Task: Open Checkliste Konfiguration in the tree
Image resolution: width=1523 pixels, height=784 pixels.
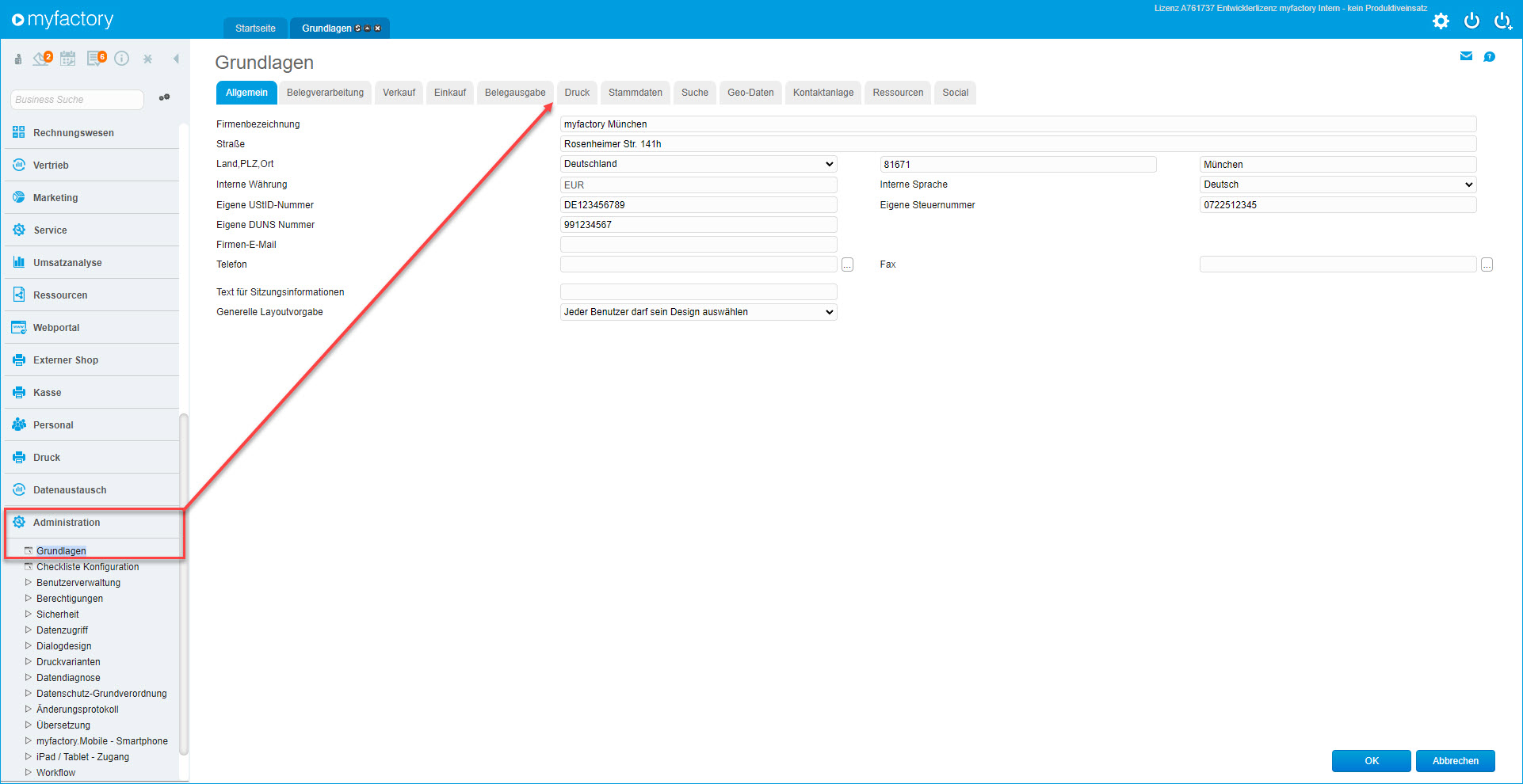Action: click(x=87, y=567)
